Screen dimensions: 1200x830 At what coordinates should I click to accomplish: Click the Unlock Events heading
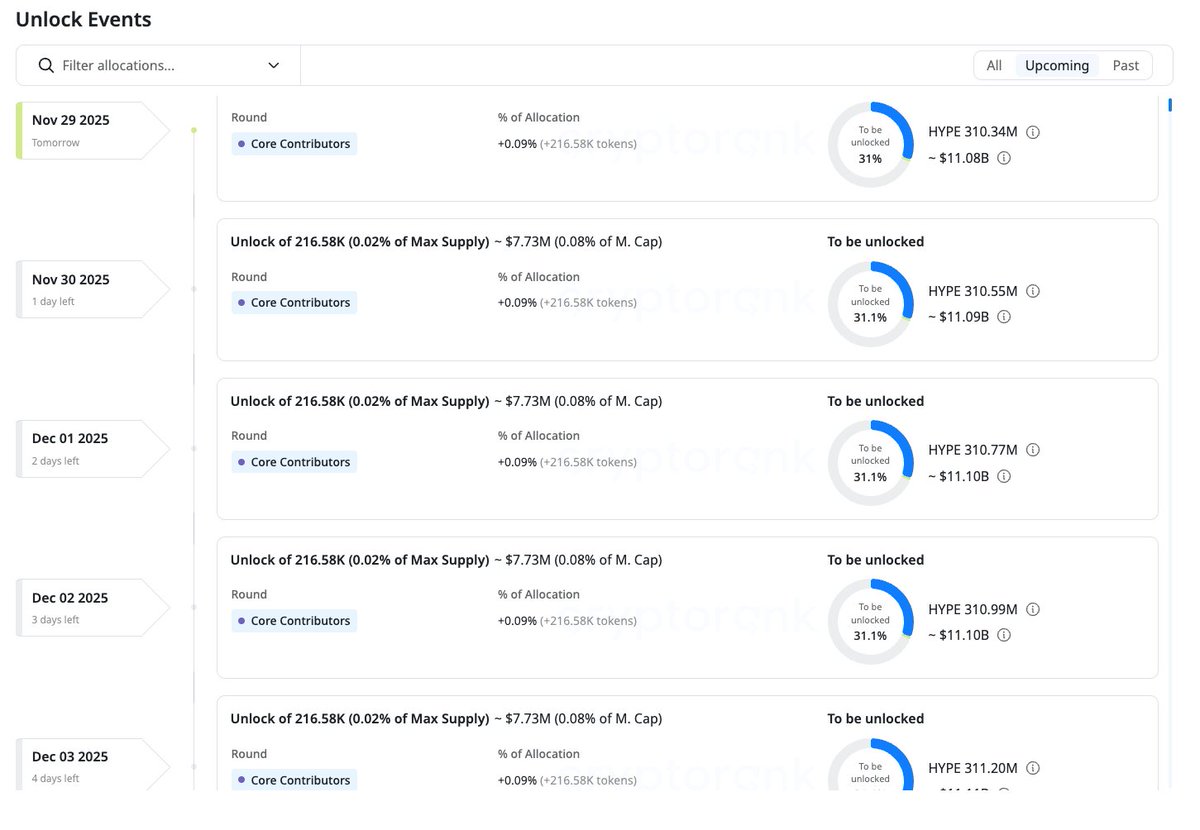point(84,19)
